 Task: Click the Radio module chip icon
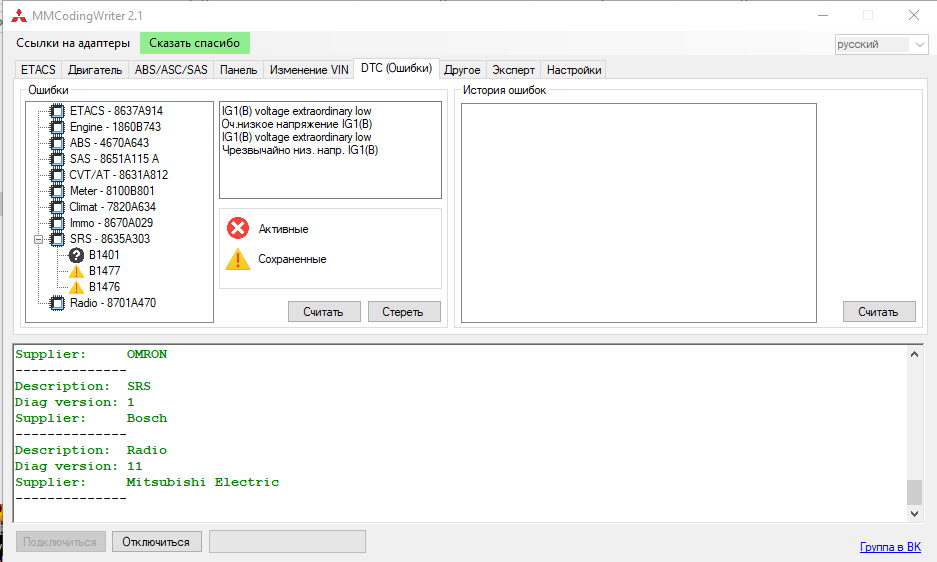click(x=58, y=303)
